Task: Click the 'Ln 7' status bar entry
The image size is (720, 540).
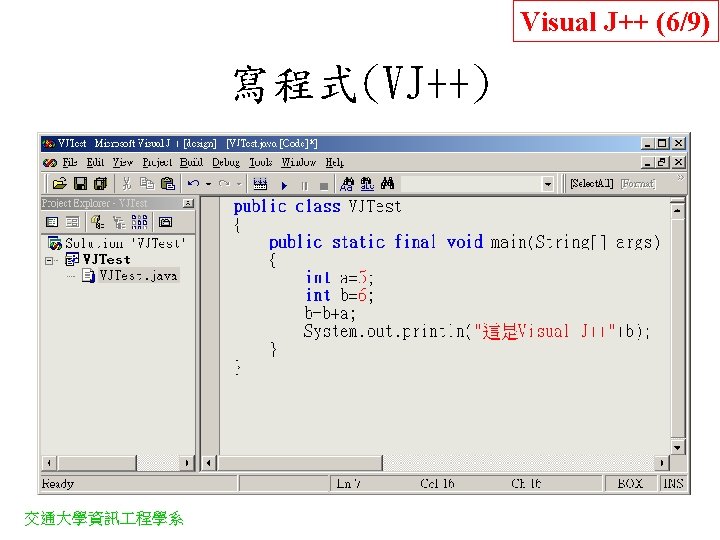Action: click(348, 484)
